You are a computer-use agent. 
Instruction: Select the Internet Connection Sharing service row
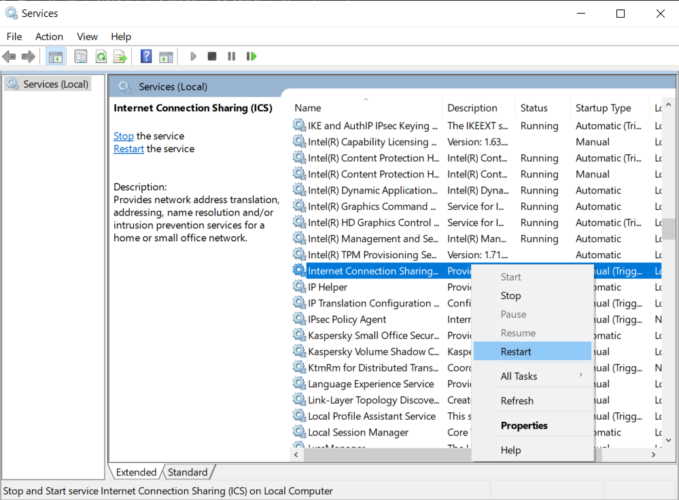coord(477,271)
